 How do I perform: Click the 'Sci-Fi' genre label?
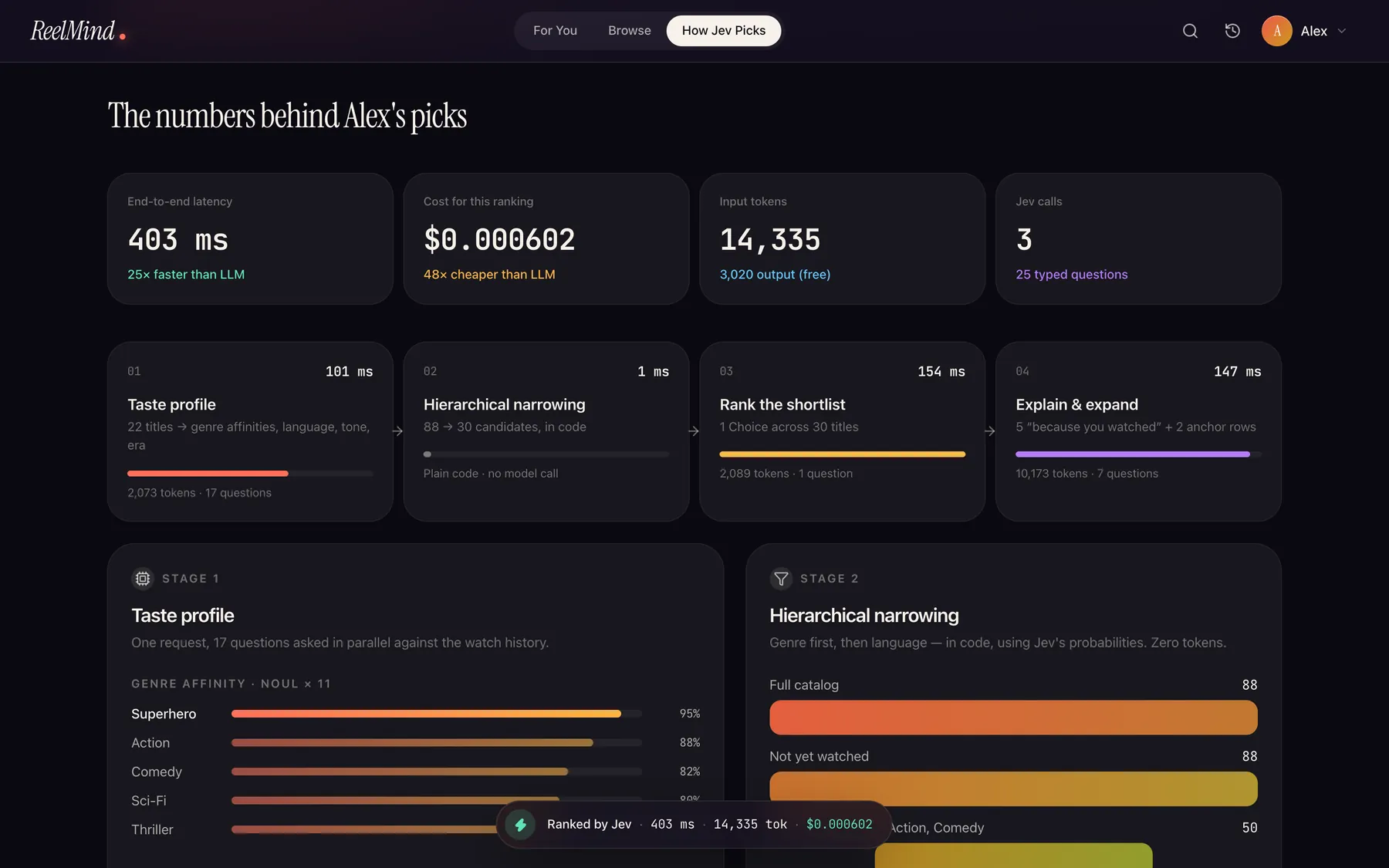point(149,801)
